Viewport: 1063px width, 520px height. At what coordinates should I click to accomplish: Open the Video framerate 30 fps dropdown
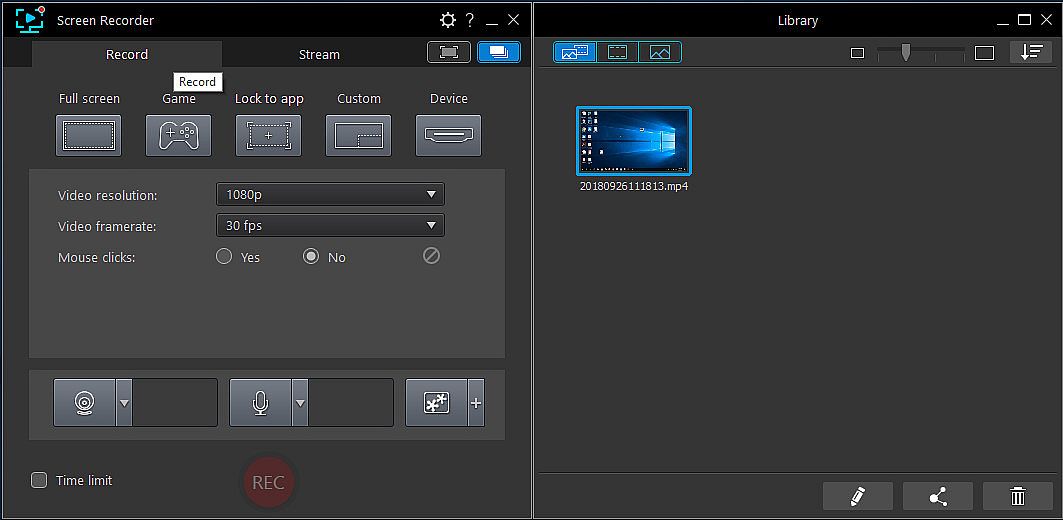point(330,226)
